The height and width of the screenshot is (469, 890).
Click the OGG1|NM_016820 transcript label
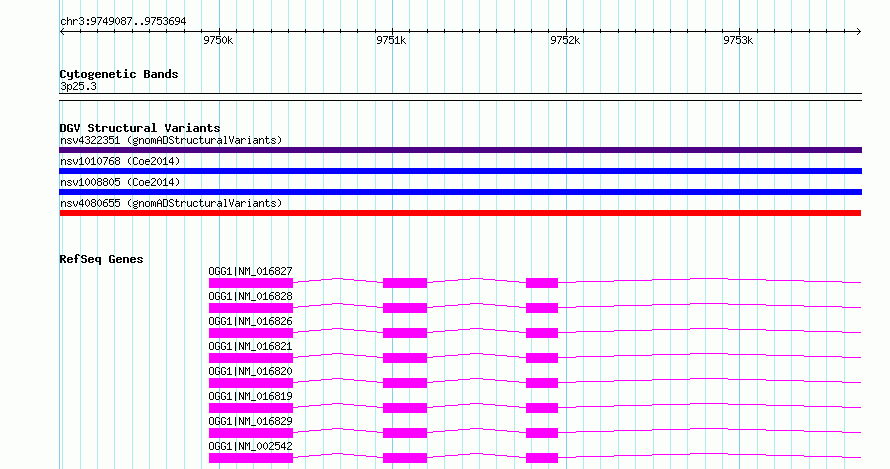[x=250, y=371]
